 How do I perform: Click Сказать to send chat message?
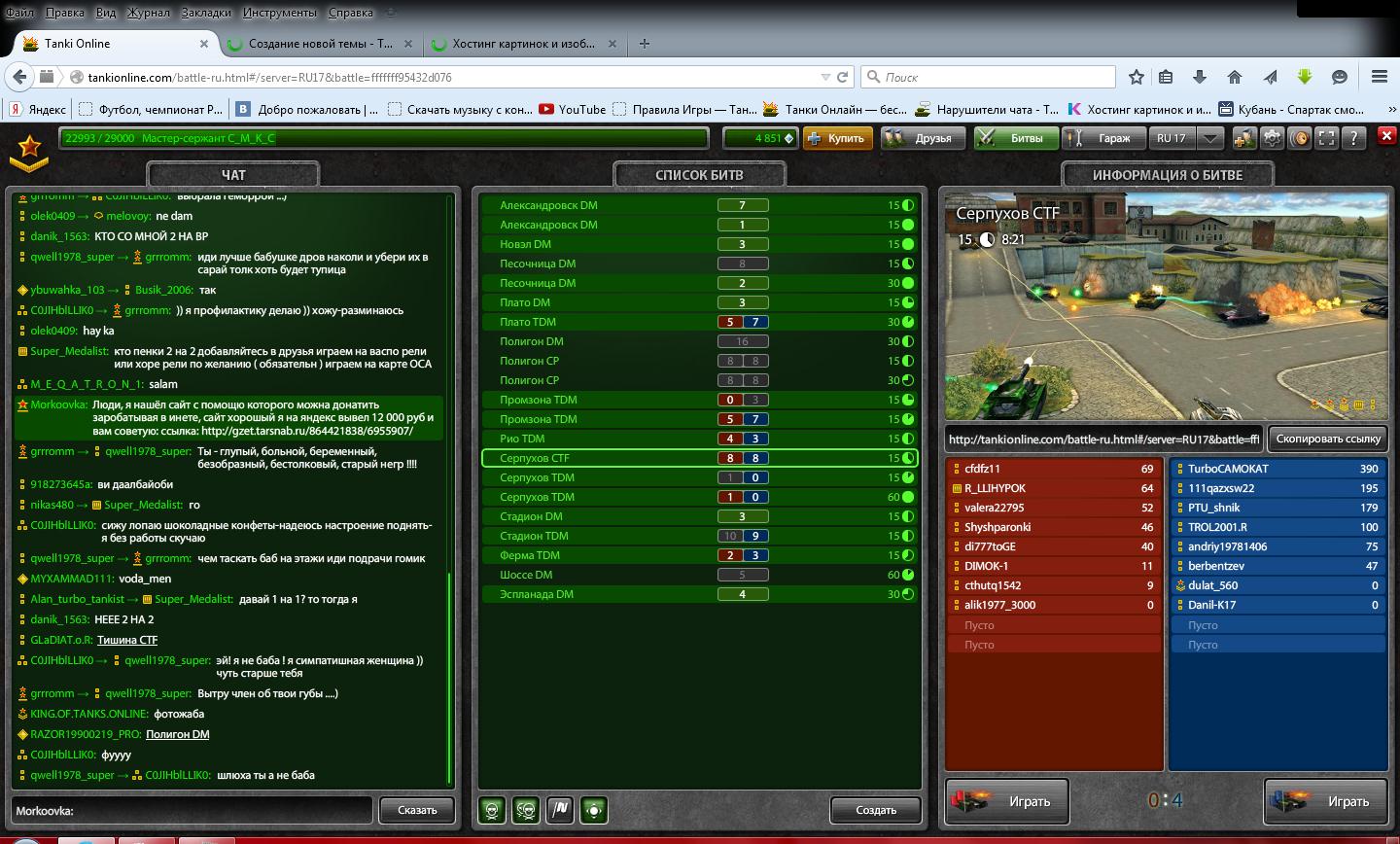click(417, 810)
